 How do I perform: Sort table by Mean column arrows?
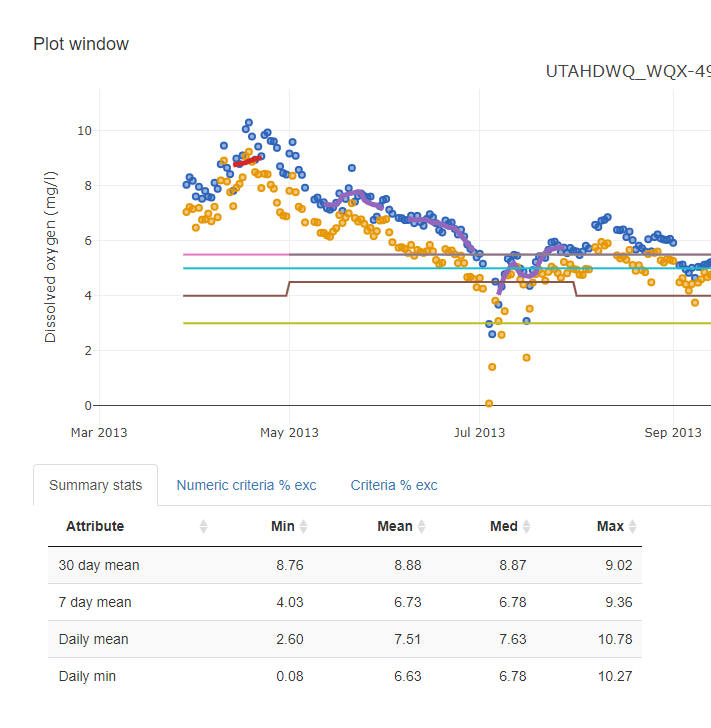[x=421, y=527]
